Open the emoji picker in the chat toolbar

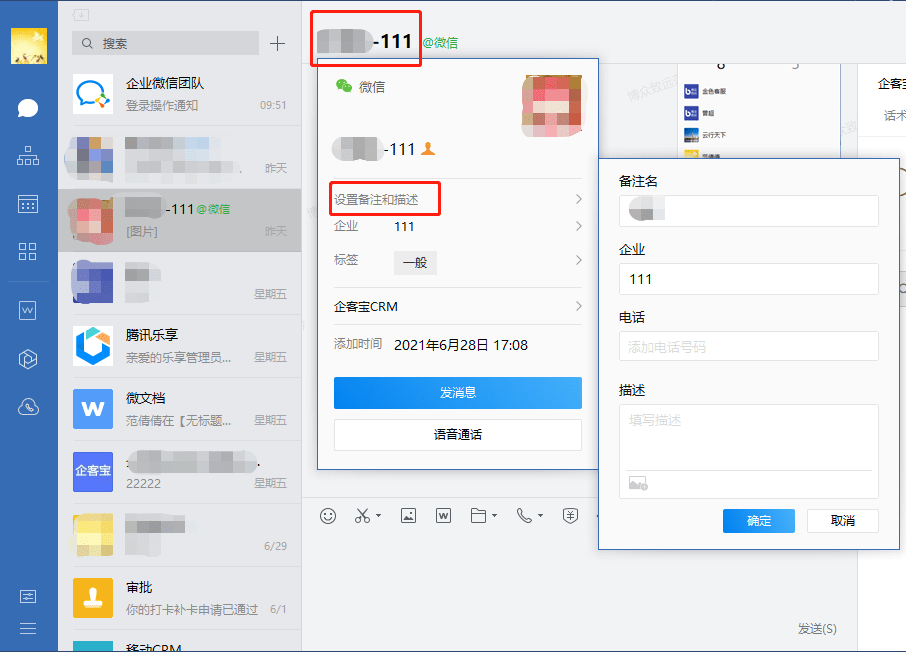329,515
